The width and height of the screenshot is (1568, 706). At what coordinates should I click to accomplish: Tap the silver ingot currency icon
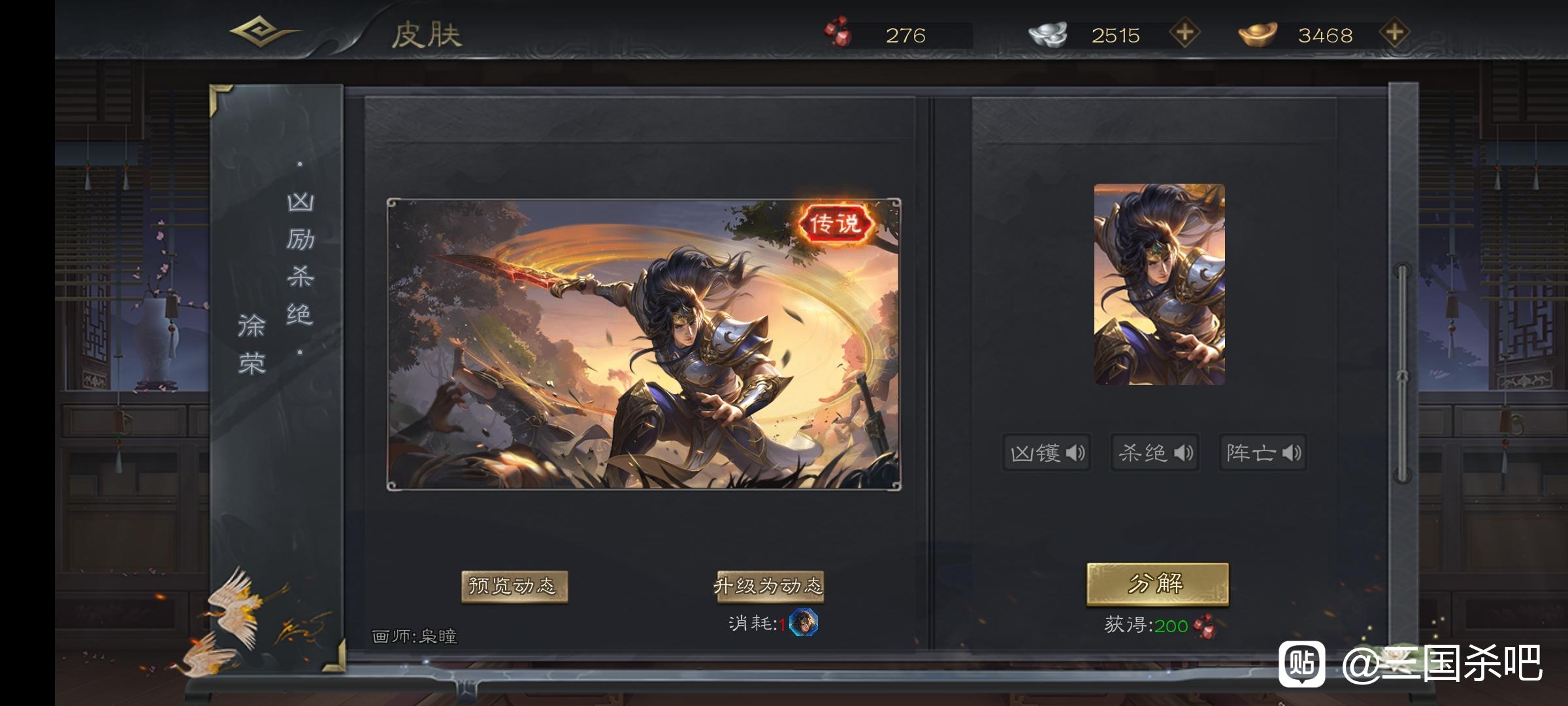click(x=1048, y=34)
